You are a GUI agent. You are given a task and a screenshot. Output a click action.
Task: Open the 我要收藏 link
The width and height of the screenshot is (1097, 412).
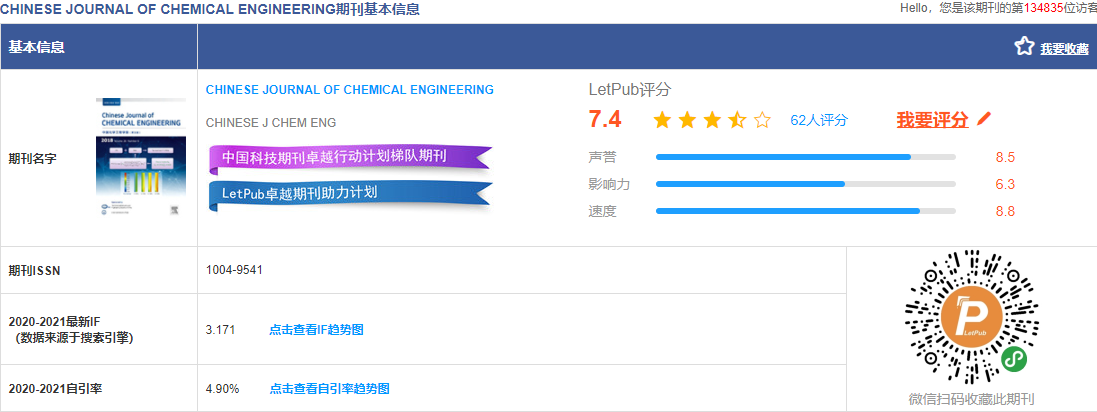[x=1064, y=48]
